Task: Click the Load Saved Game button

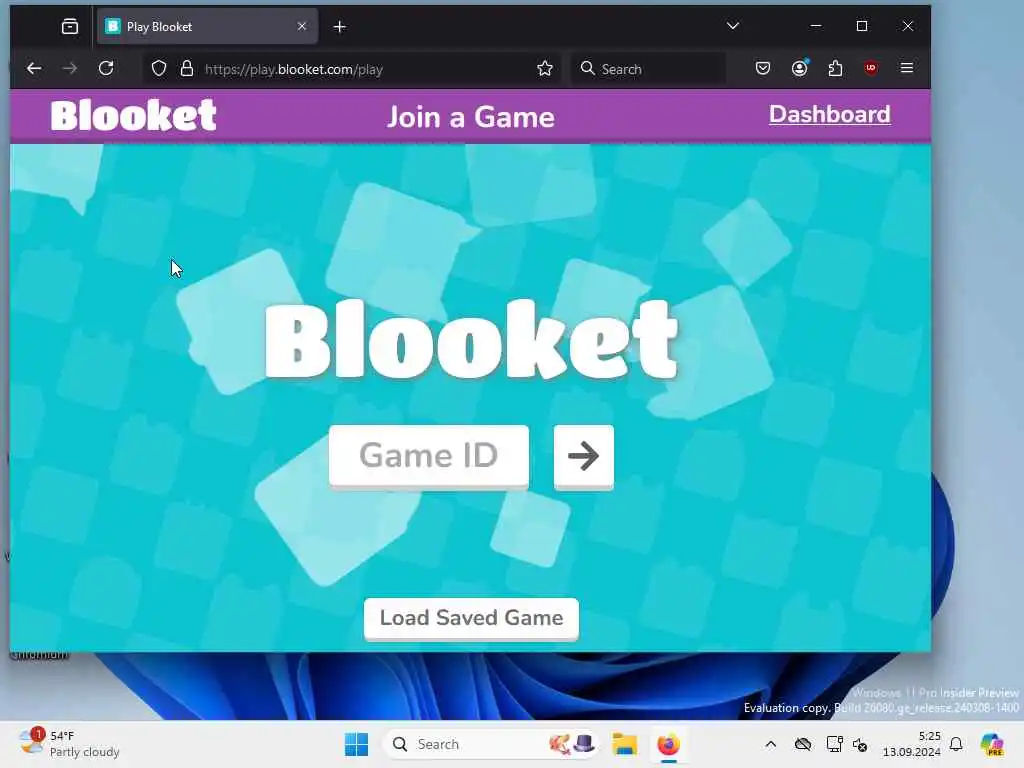Action: point(471,618)
